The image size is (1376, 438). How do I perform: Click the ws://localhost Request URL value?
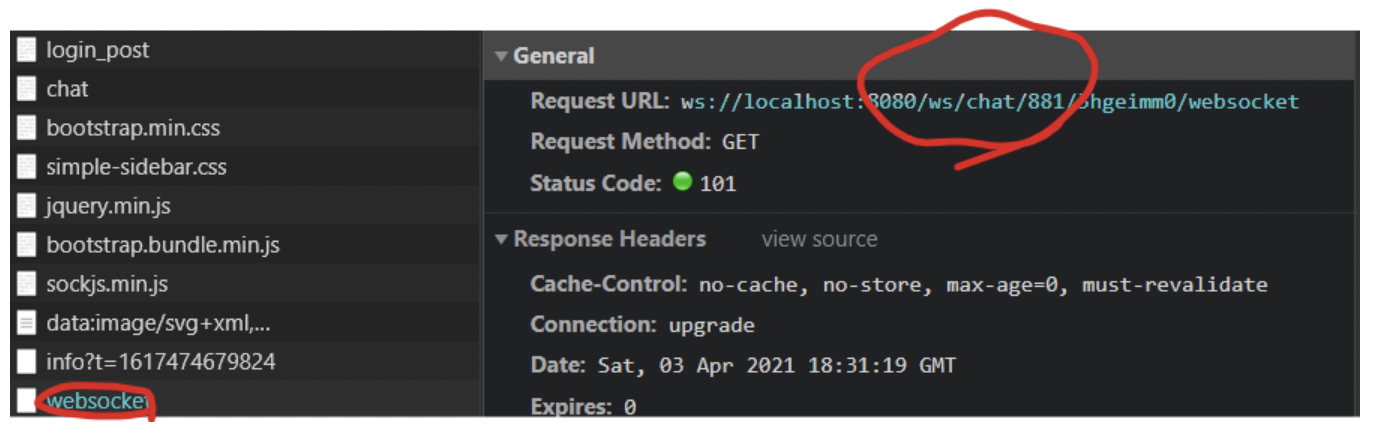coord(990,102)
